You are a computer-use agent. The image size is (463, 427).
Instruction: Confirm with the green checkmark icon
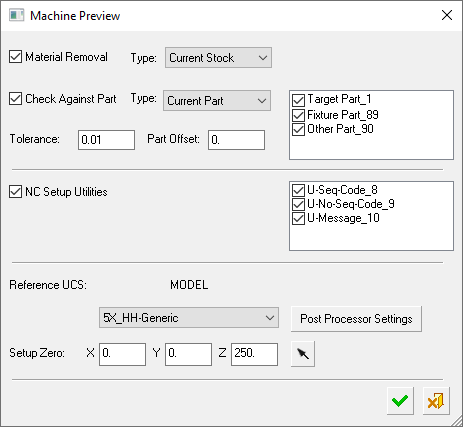[400, 401]
